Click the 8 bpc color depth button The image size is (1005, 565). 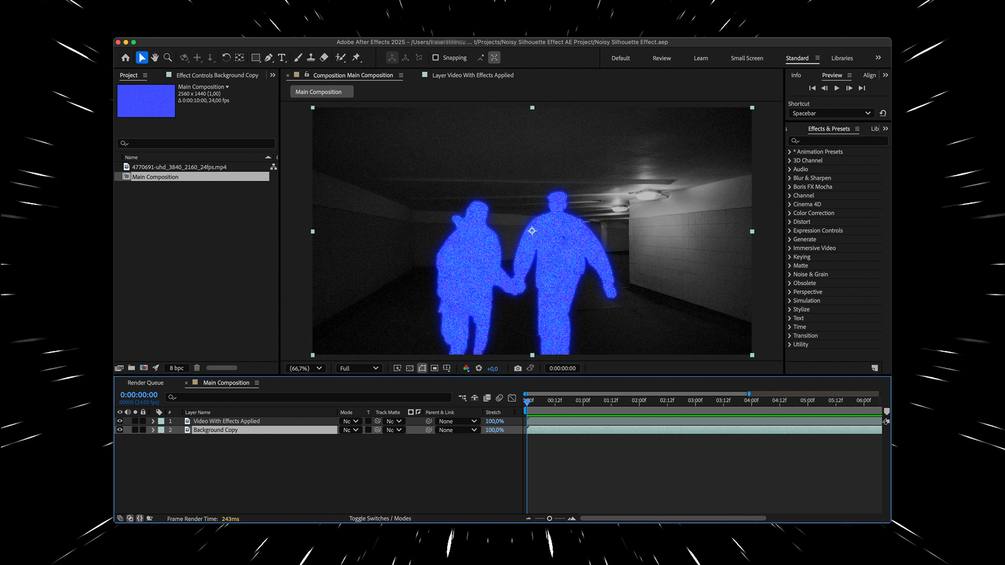[x=176, y=368]
